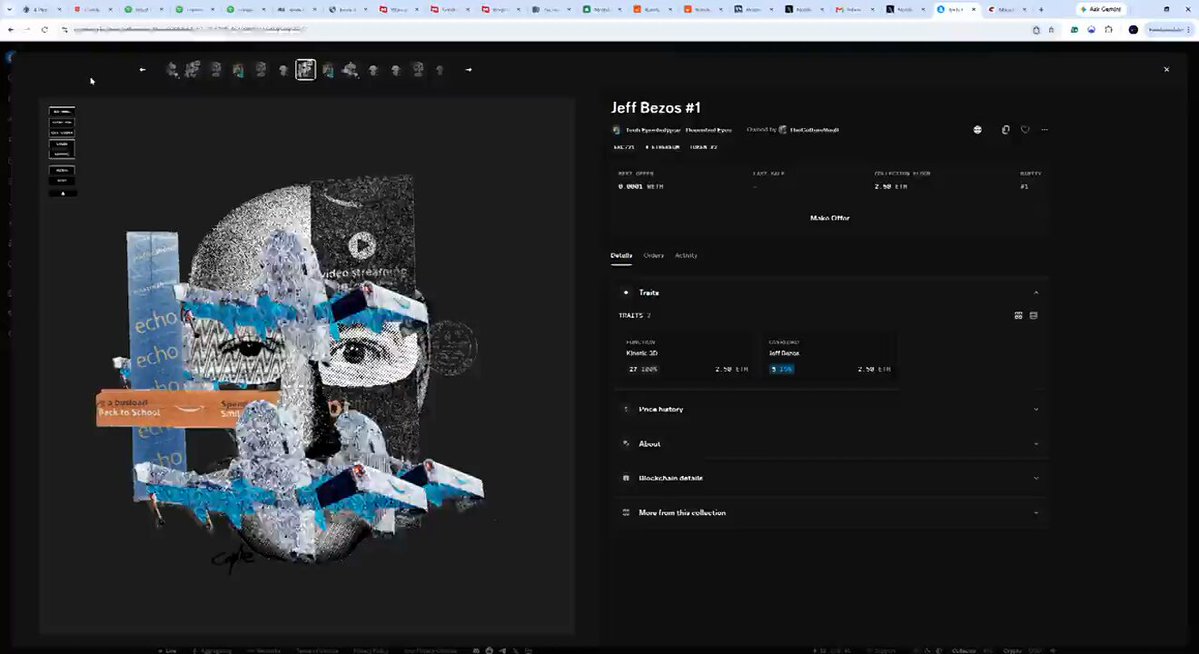Open the Jeff Bezos trait card
Screen dimensions: 1199x654
point(829,356)
